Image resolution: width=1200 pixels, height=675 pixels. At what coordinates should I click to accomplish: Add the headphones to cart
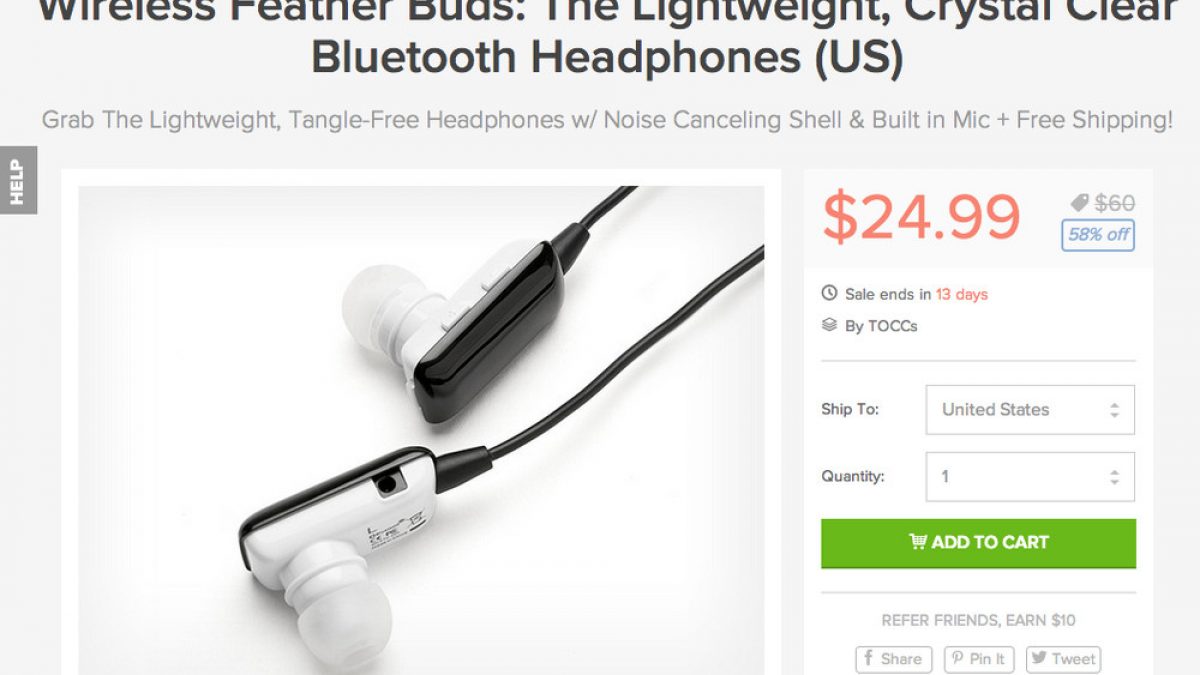point(978,543)
